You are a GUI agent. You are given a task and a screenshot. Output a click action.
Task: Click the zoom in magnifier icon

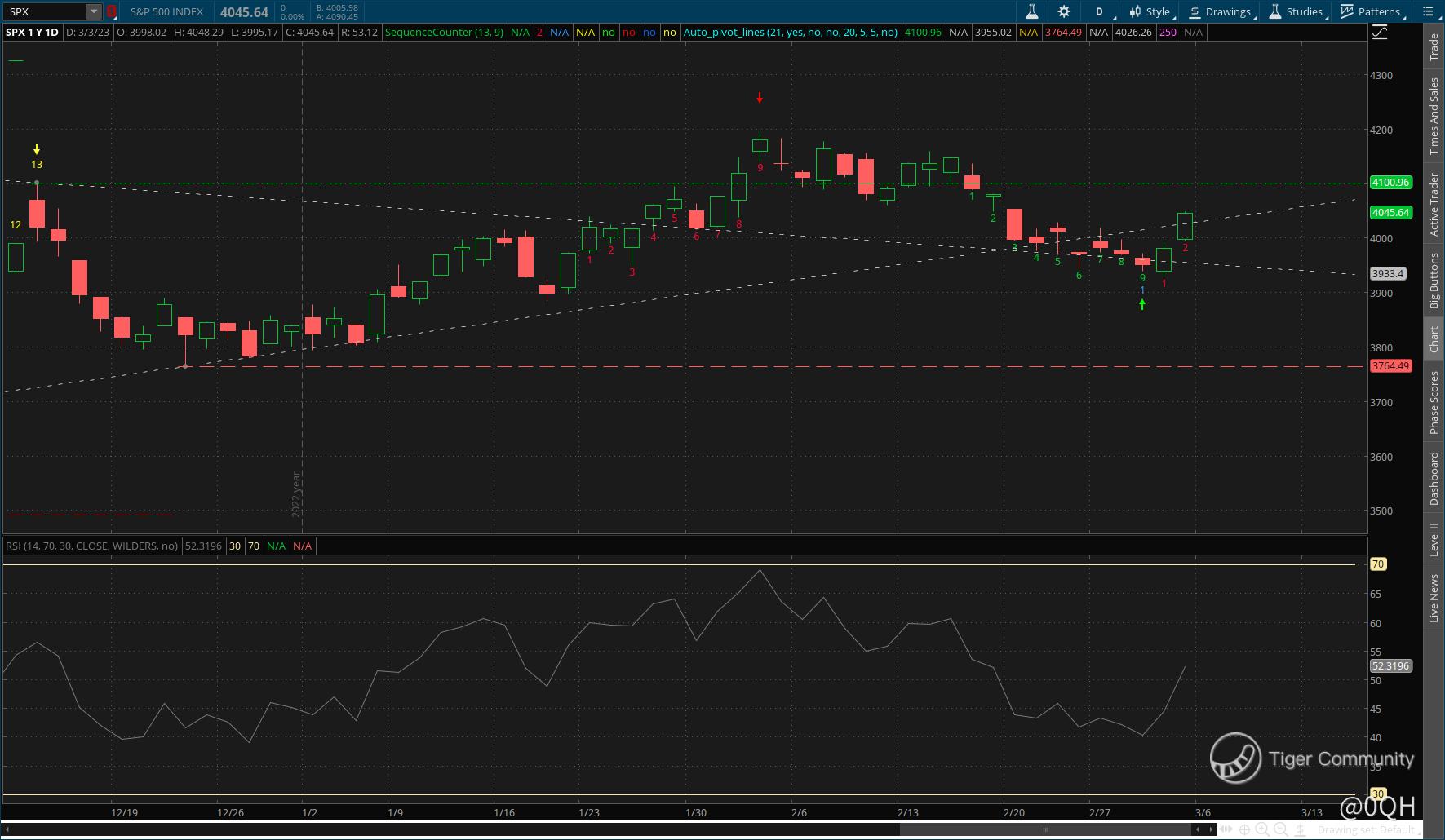pos(1262,829)
